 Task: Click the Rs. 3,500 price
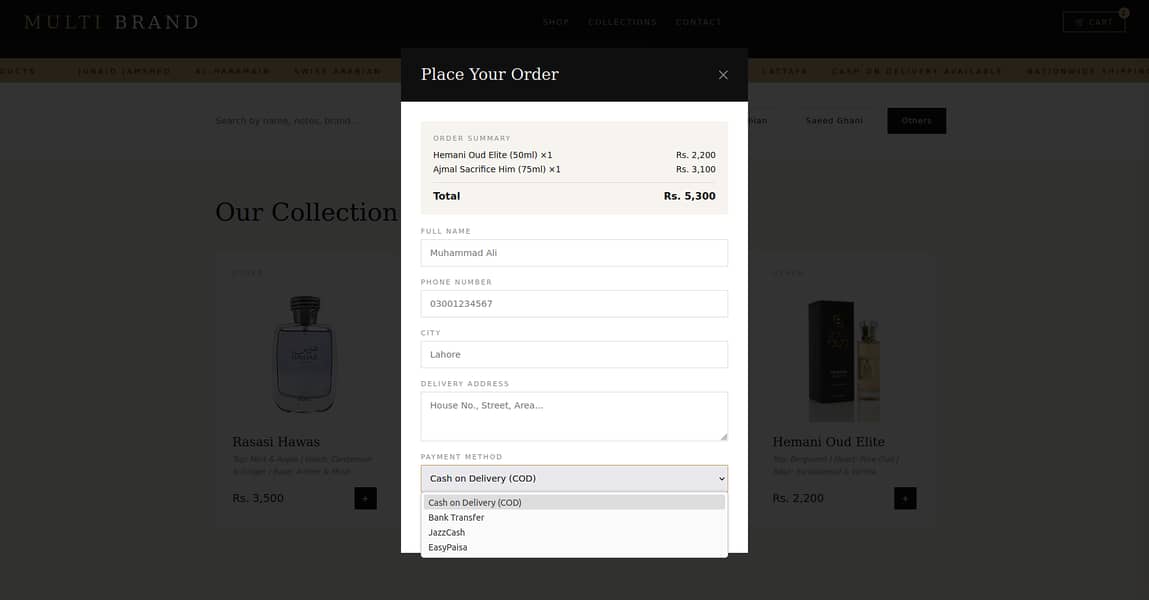click(x=258, y=498)
